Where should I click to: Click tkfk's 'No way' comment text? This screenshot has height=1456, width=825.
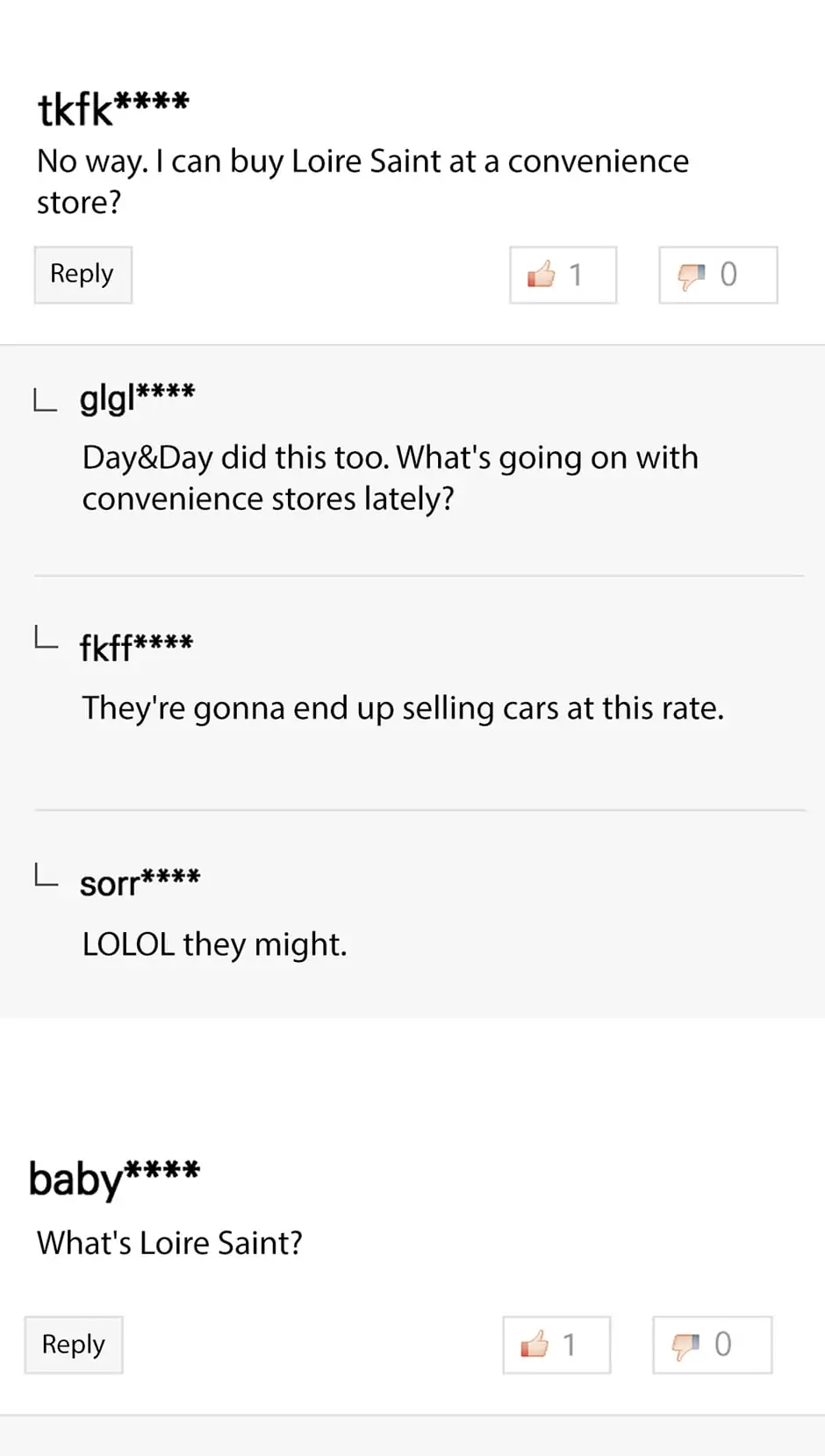[x=362, y=181]
